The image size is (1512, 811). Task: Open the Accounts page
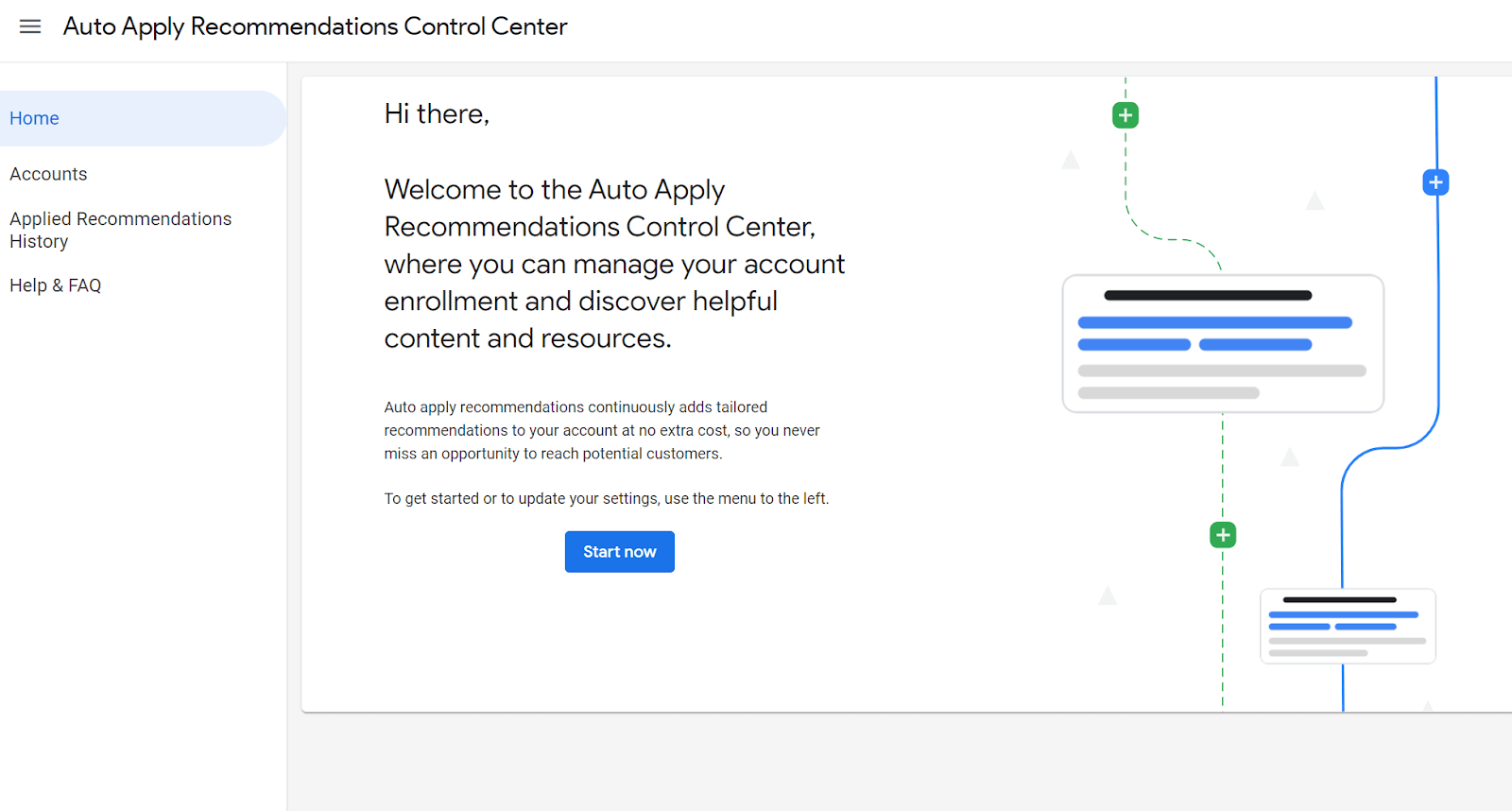click(48, 174)
